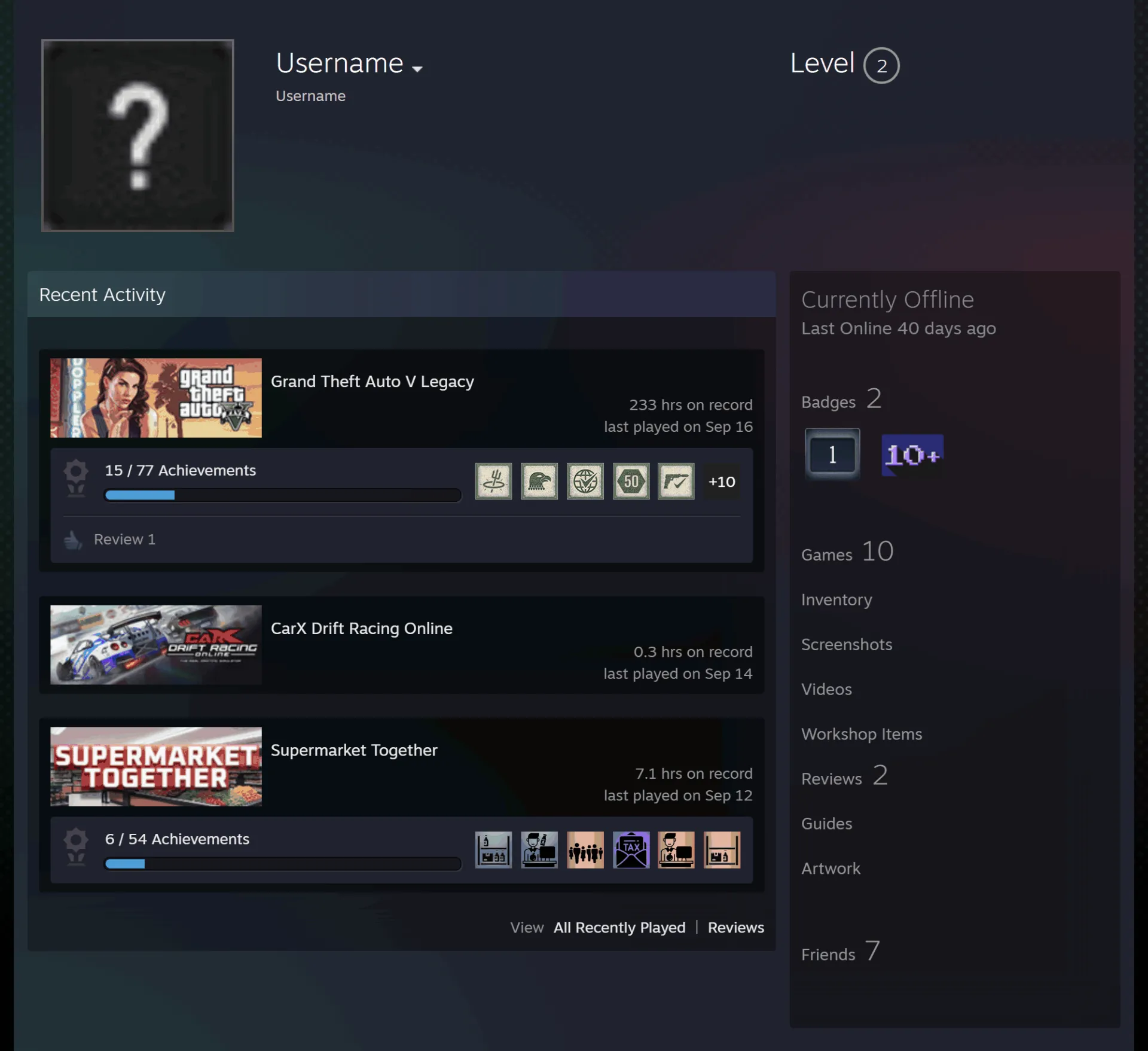Open the Level 2 badge circle

[x=881, y=65]
